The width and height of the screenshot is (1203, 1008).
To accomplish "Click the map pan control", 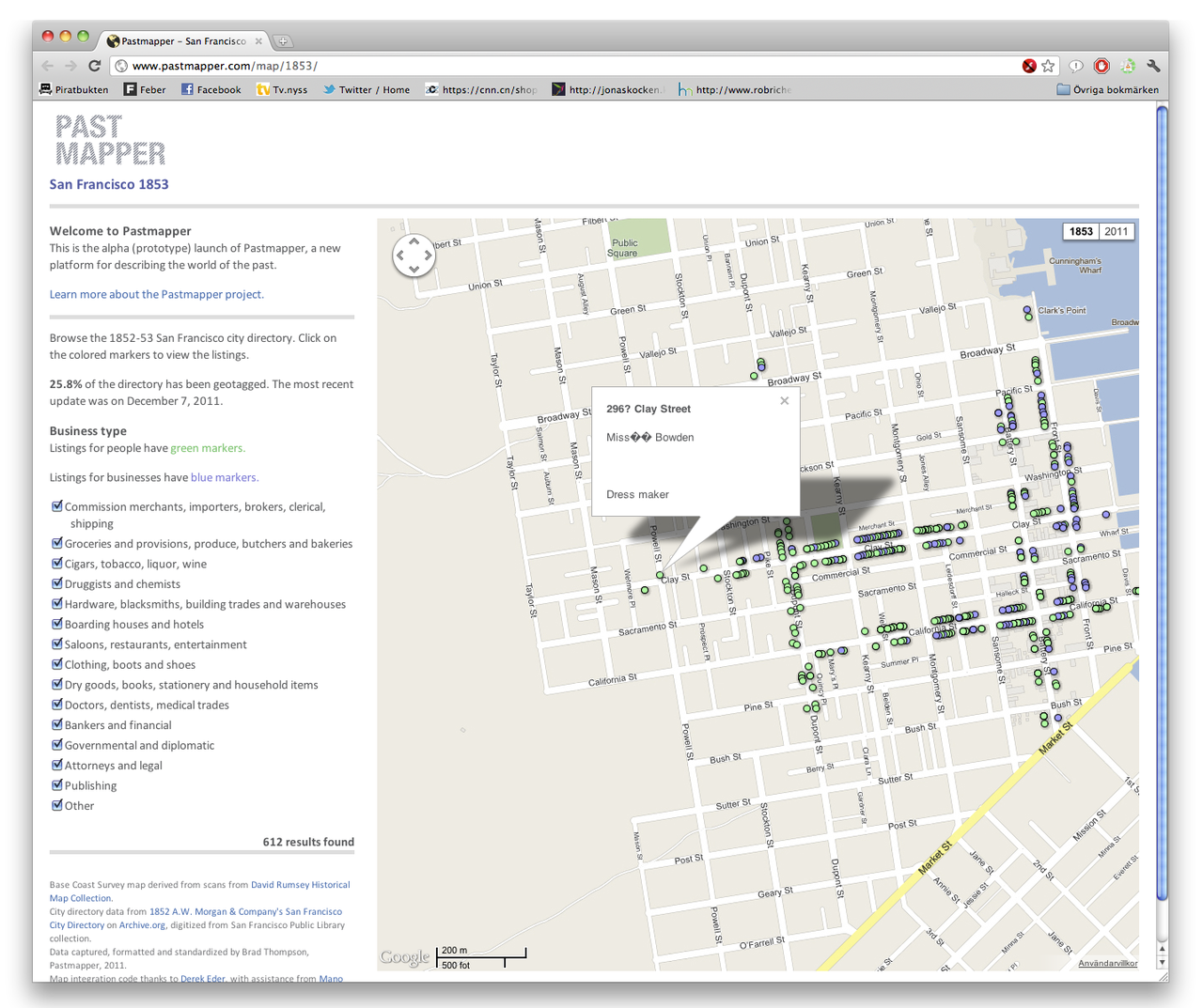I will [414, 255].
